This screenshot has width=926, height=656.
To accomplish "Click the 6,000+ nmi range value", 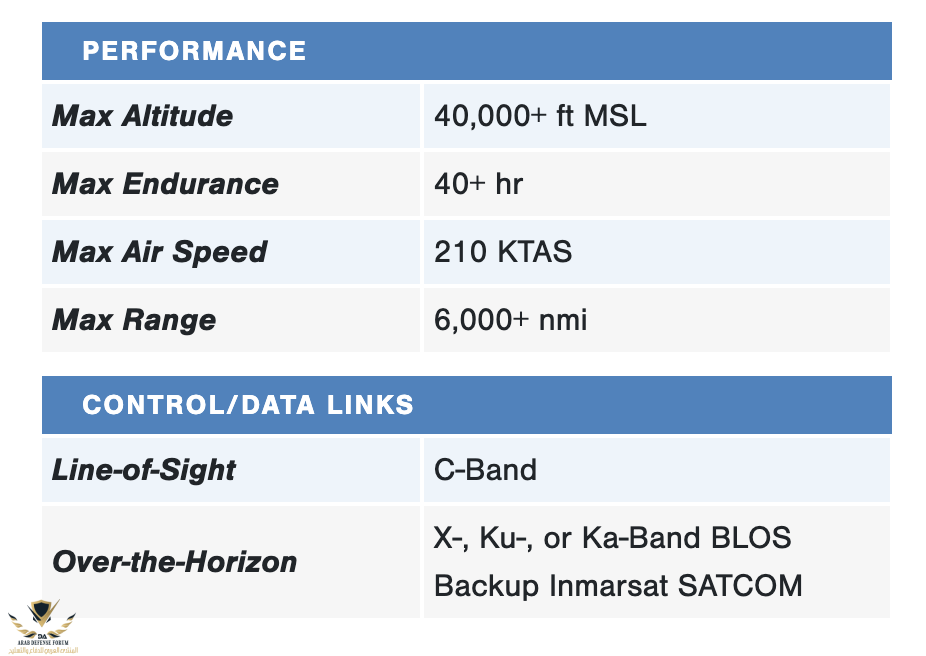I will [x=510, y=320].
